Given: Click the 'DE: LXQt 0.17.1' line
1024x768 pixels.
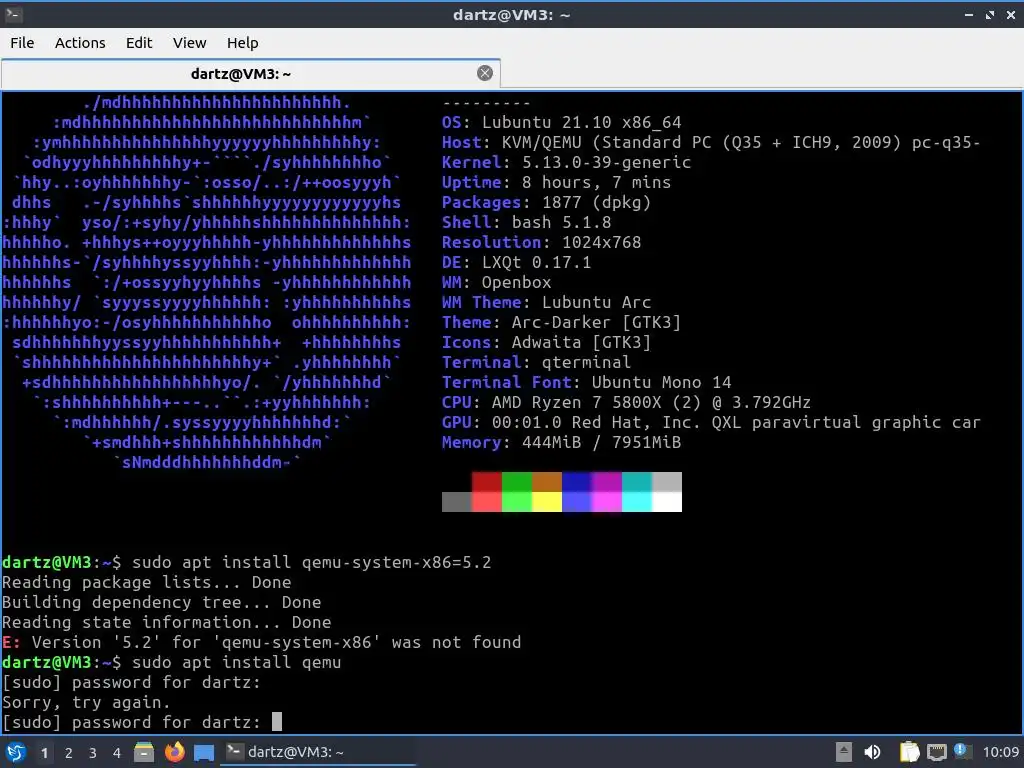Looking at the screenshot, I should (517, 263).
